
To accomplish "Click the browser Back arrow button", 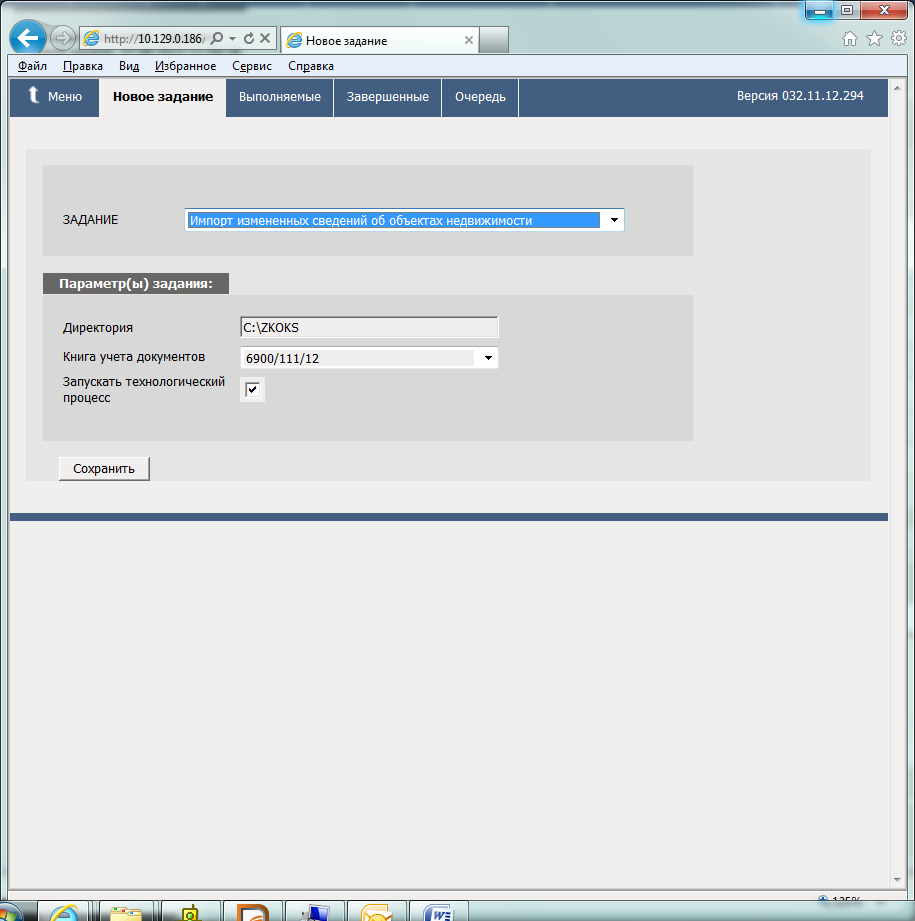I will click(x=27, y=38).
